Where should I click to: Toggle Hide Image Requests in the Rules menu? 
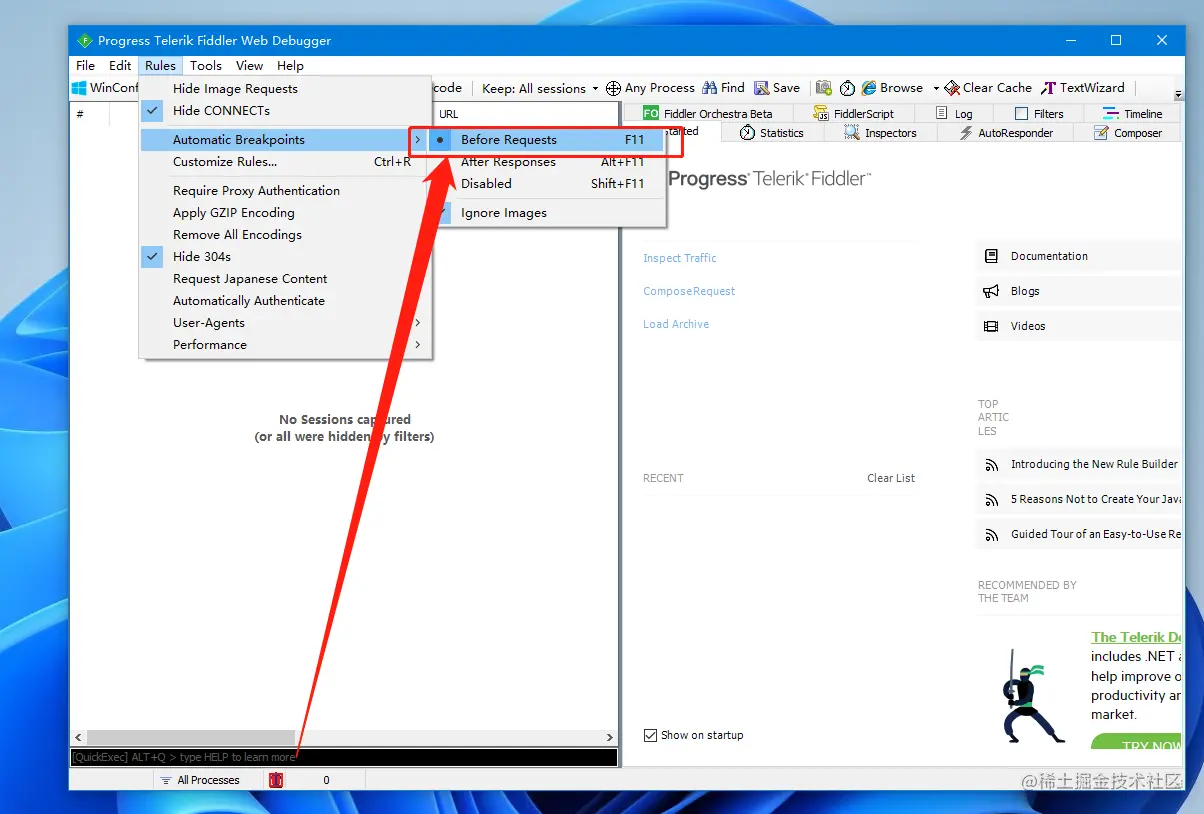tap(285, 89)
